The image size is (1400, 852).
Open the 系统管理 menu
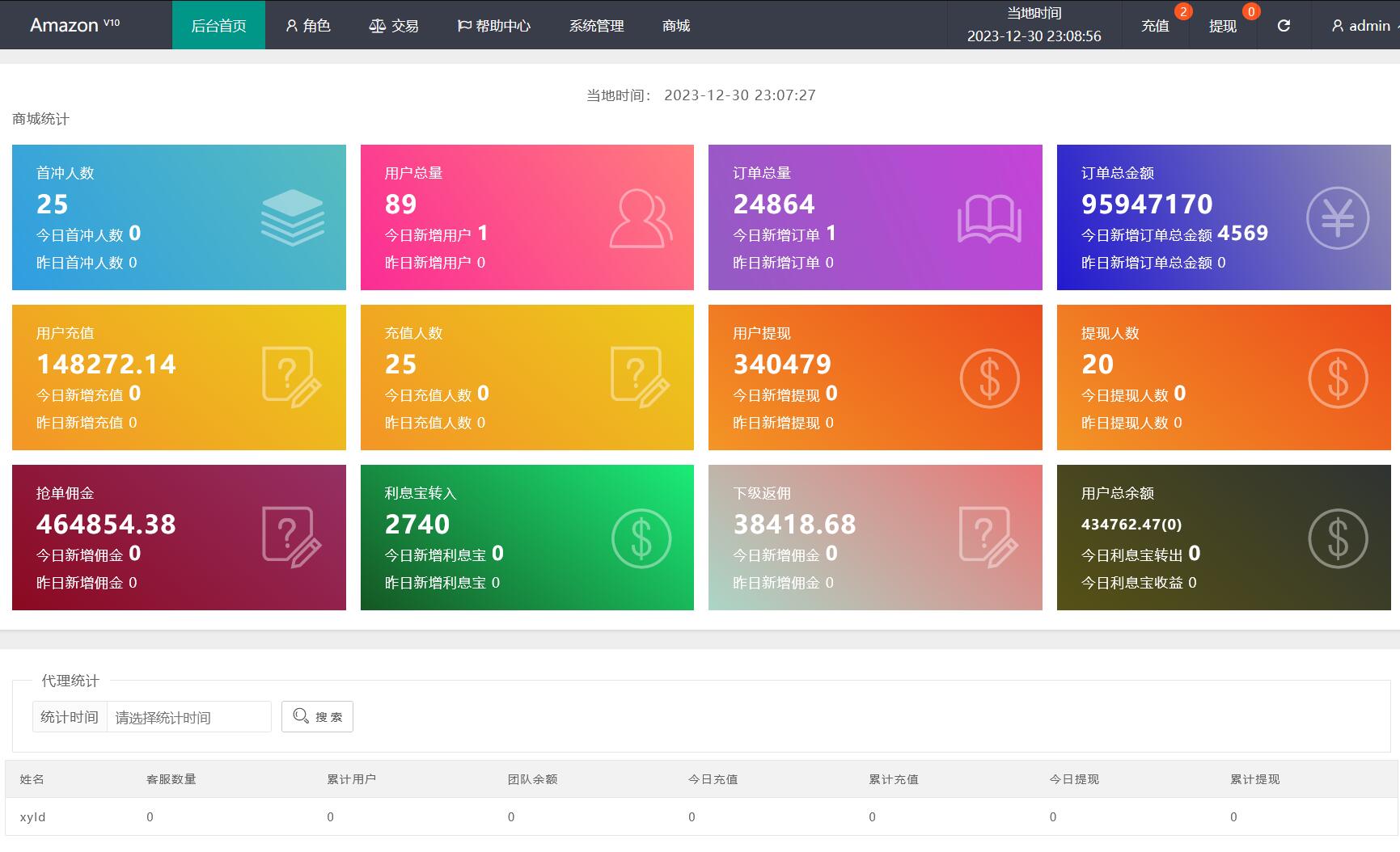pos(596,25)
